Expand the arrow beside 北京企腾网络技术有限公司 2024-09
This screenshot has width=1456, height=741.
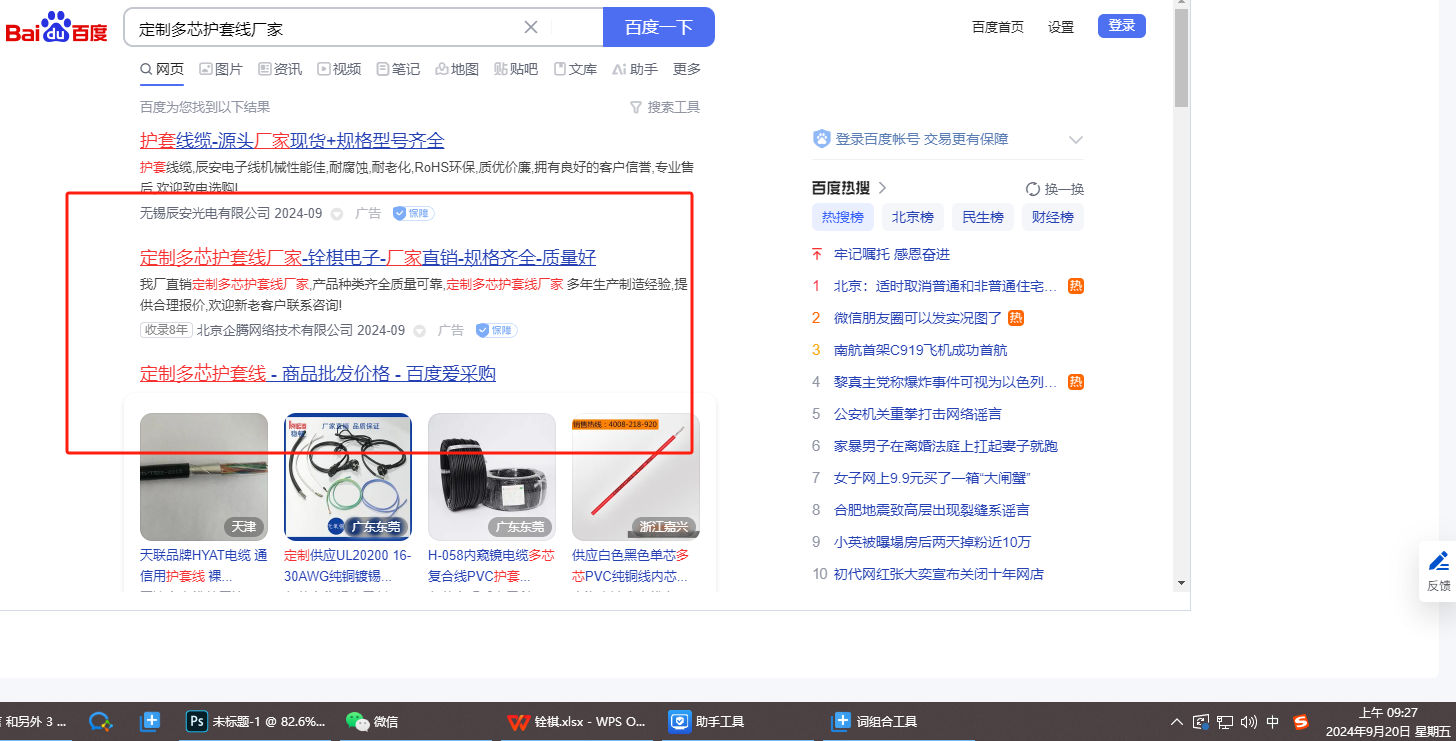tap(420, 331)
